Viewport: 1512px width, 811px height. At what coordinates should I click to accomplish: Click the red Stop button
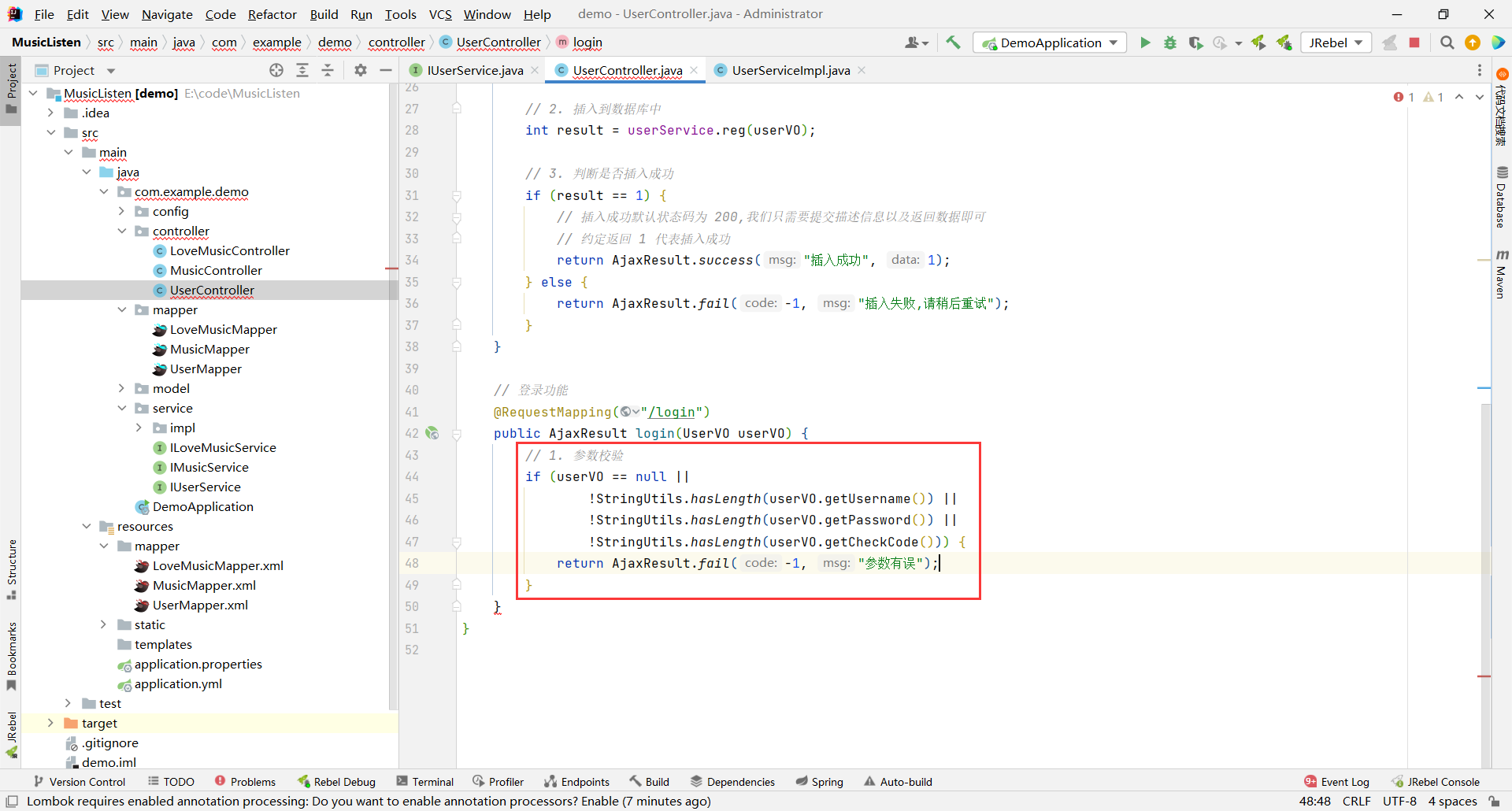click(1414, 43)
